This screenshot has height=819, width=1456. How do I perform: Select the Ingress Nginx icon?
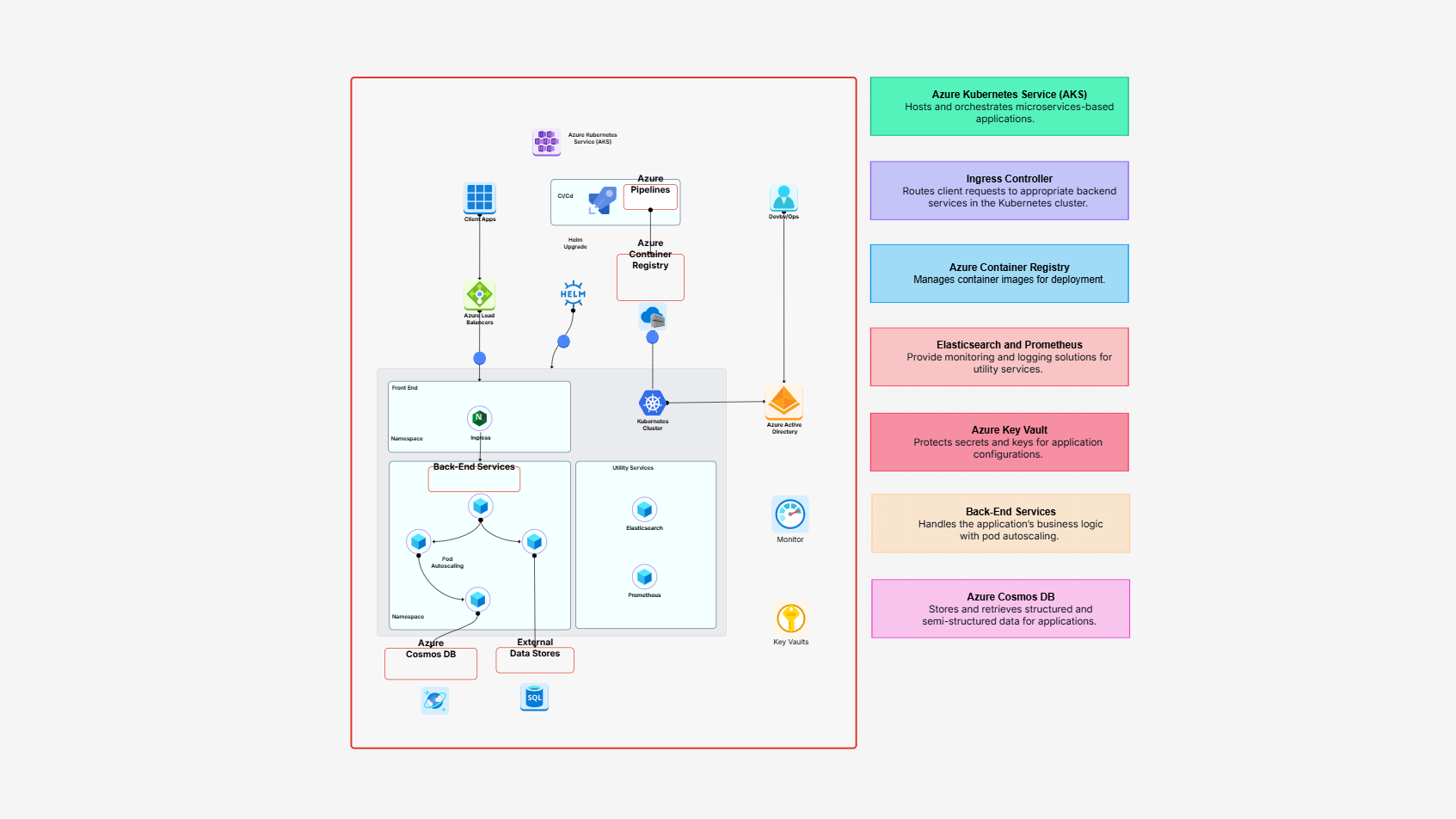pos(479,418)
